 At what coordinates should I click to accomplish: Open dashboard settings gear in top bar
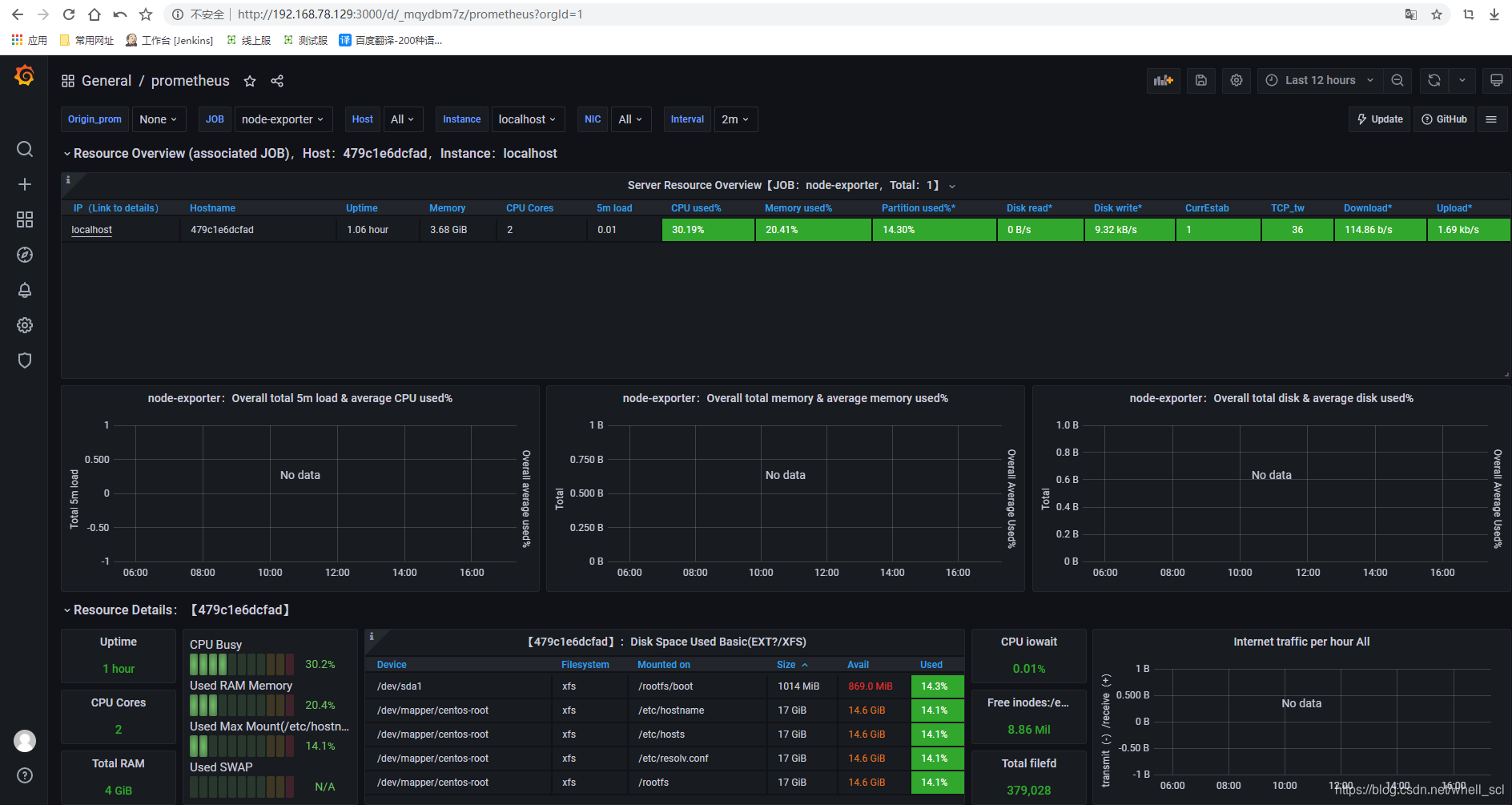1237,80
